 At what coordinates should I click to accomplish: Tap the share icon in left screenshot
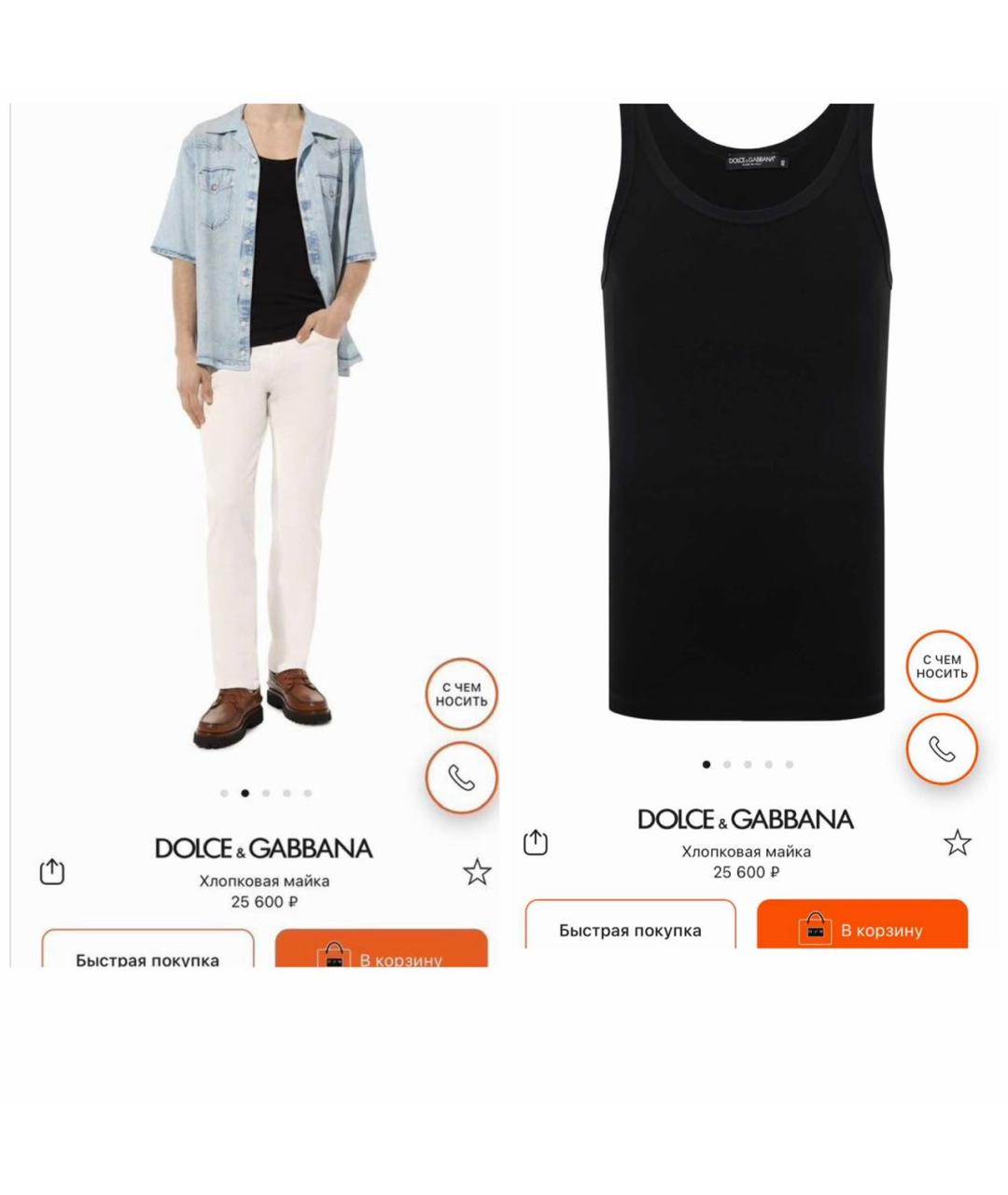52,872
